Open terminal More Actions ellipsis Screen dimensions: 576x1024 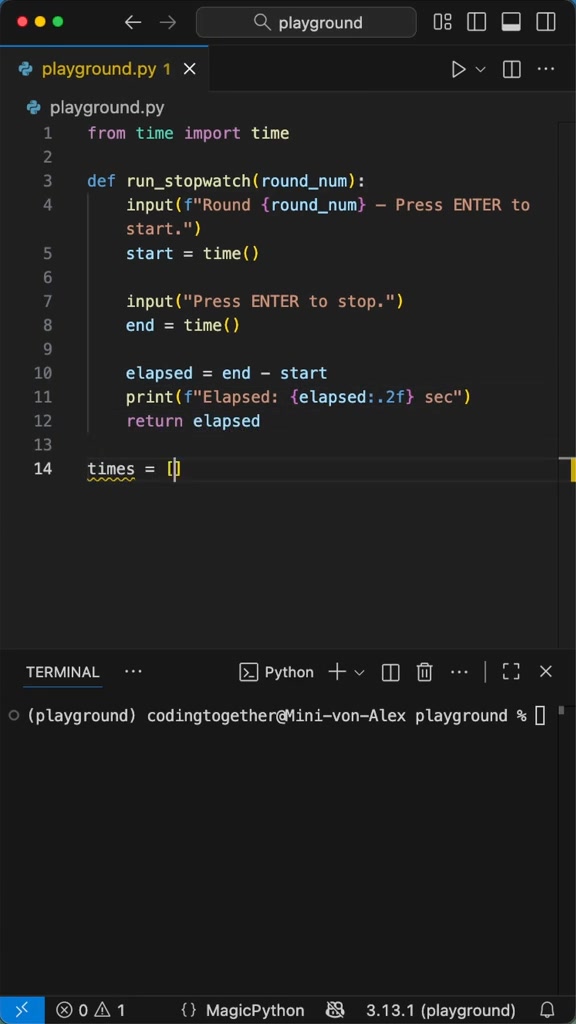pos(460,672)
